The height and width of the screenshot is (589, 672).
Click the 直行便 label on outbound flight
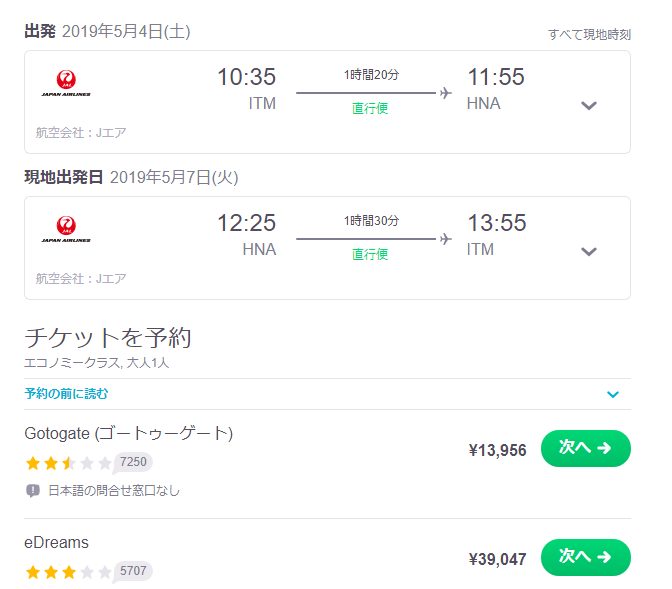(370, 108)
